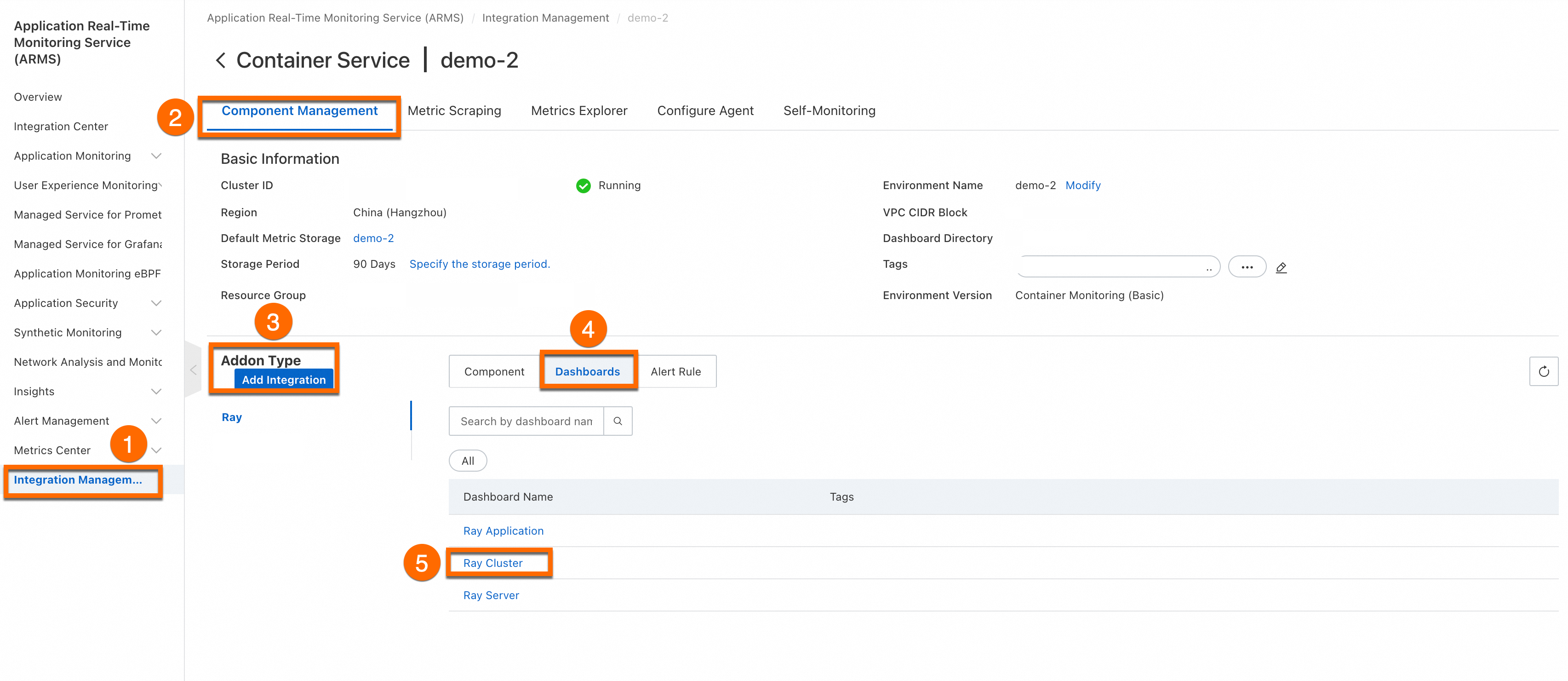1568x681 pixels.
Task: Expand Alert Management in sidebar
Action: pos(156,421)
